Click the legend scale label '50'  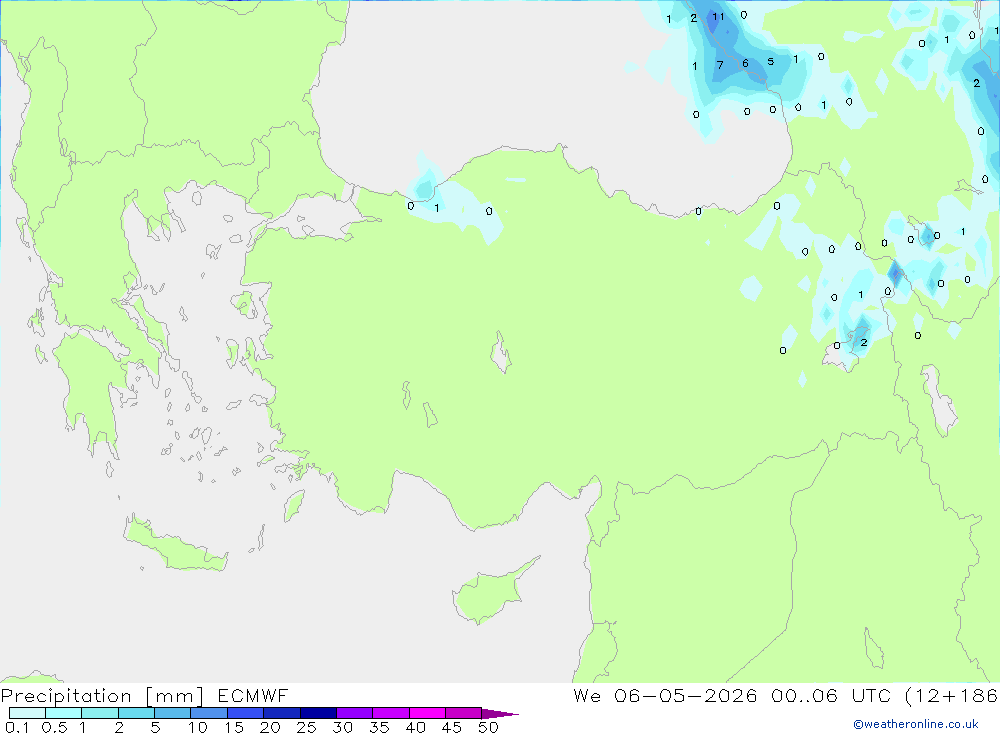pyautogui.click(x=488, y=727)
